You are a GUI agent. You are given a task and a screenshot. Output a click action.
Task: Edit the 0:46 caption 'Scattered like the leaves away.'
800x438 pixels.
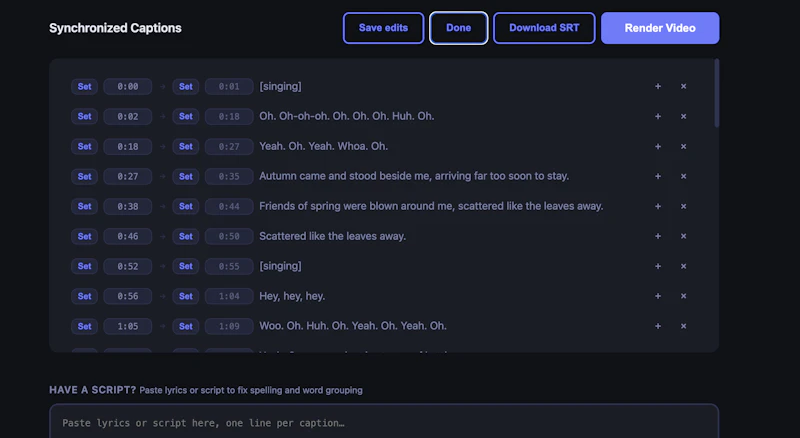tap(332, 236)
